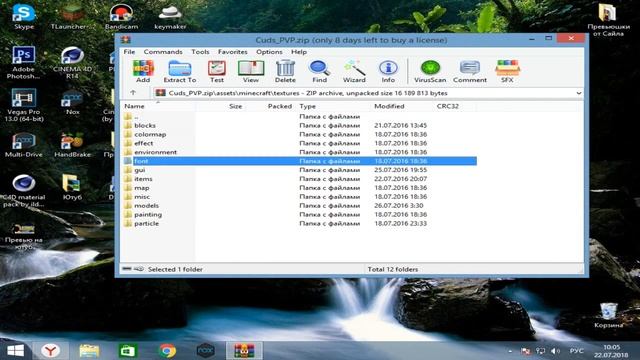640x360 pixels.
Task: Open Chrome from the taskbar
Action: (167, 351)
